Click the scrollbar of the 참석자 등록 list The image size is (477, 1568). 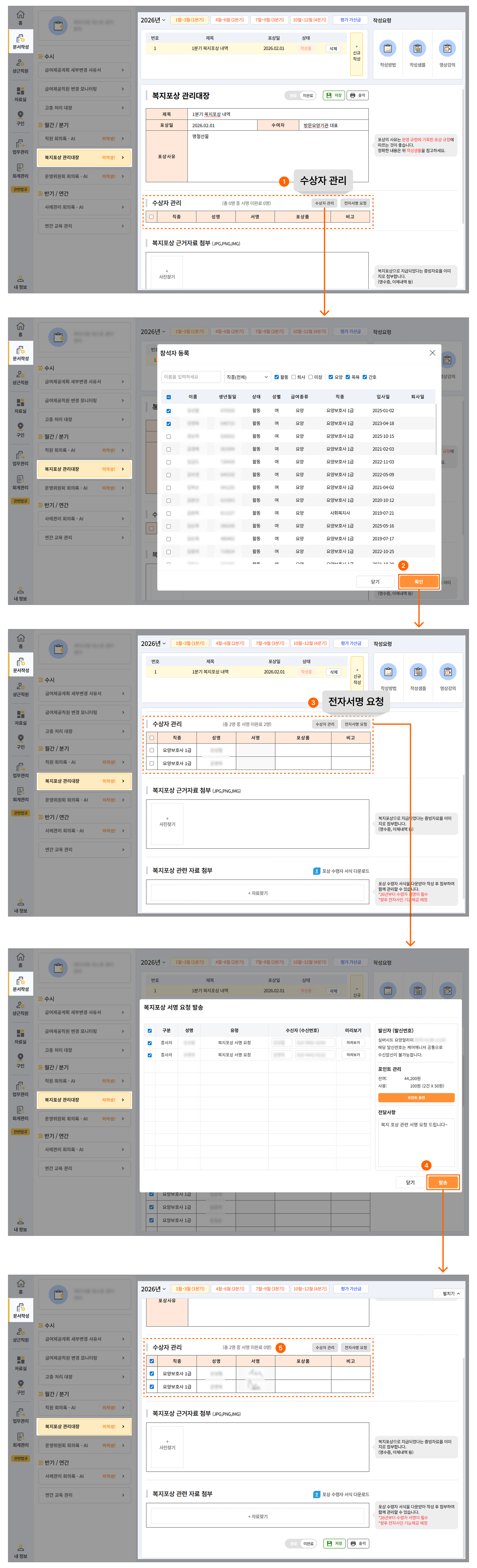(436, 429)
